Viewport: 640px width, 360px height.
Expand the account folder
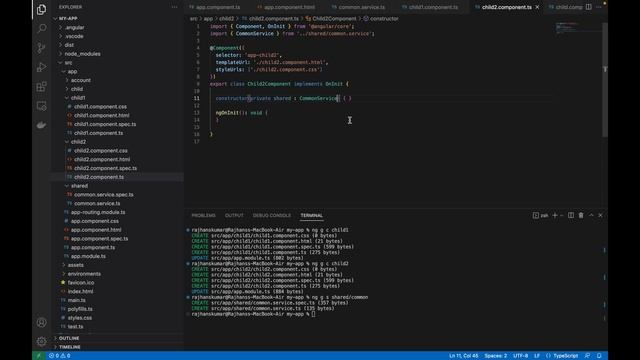tap(80, 80)
